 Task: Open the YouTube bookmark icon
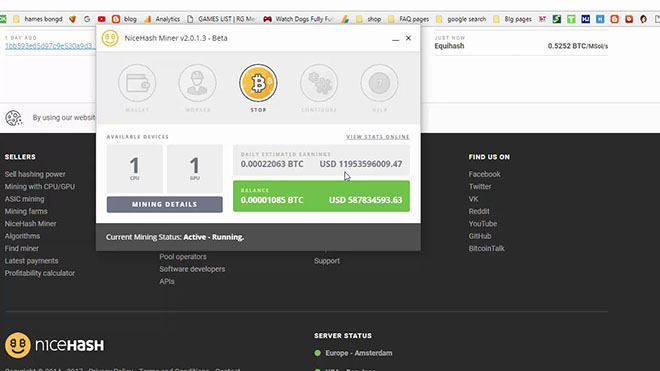(101, 19)
